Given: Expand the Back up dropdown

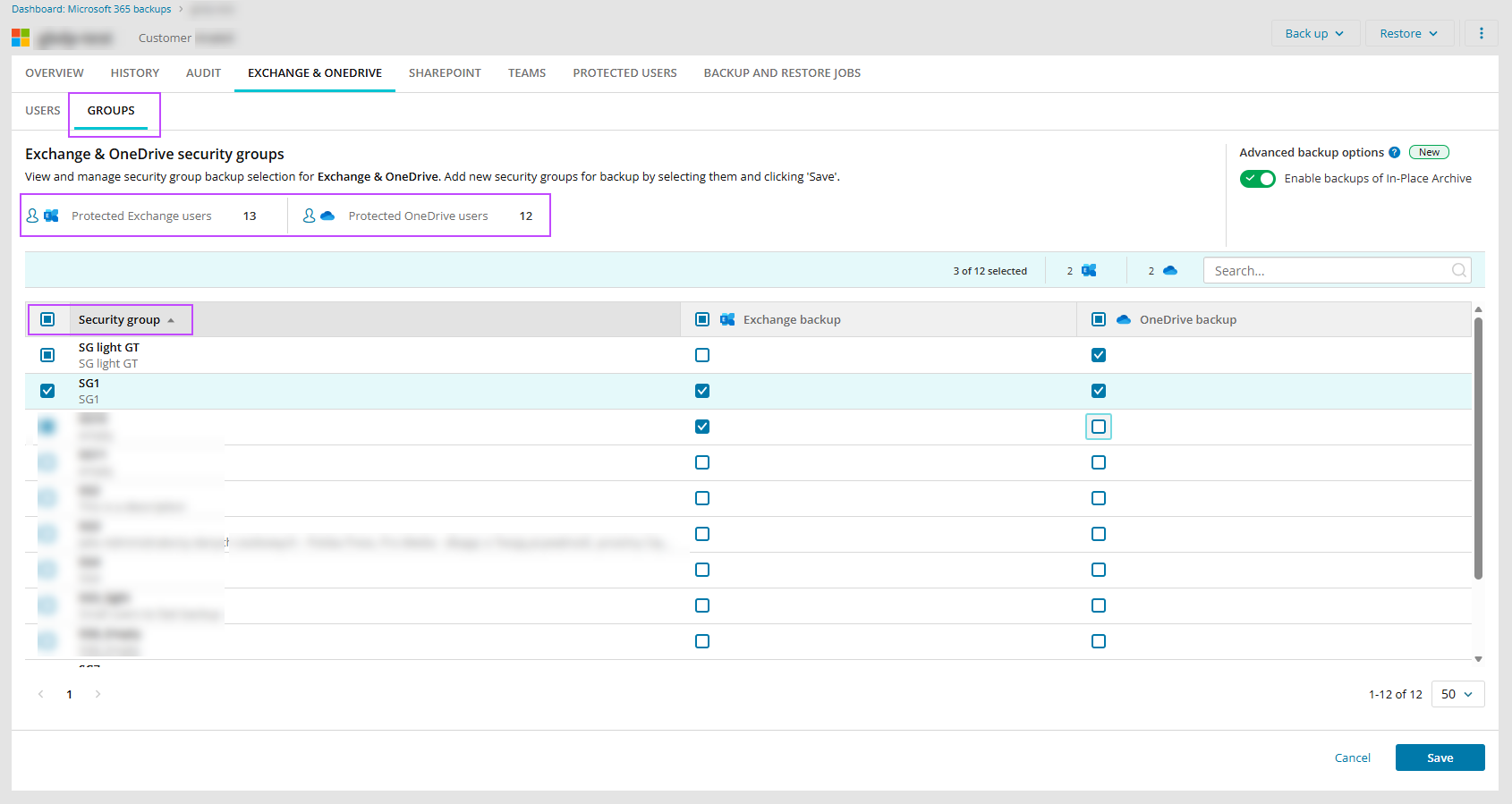Looking at the screenshot, I should tap(1314, 33).
